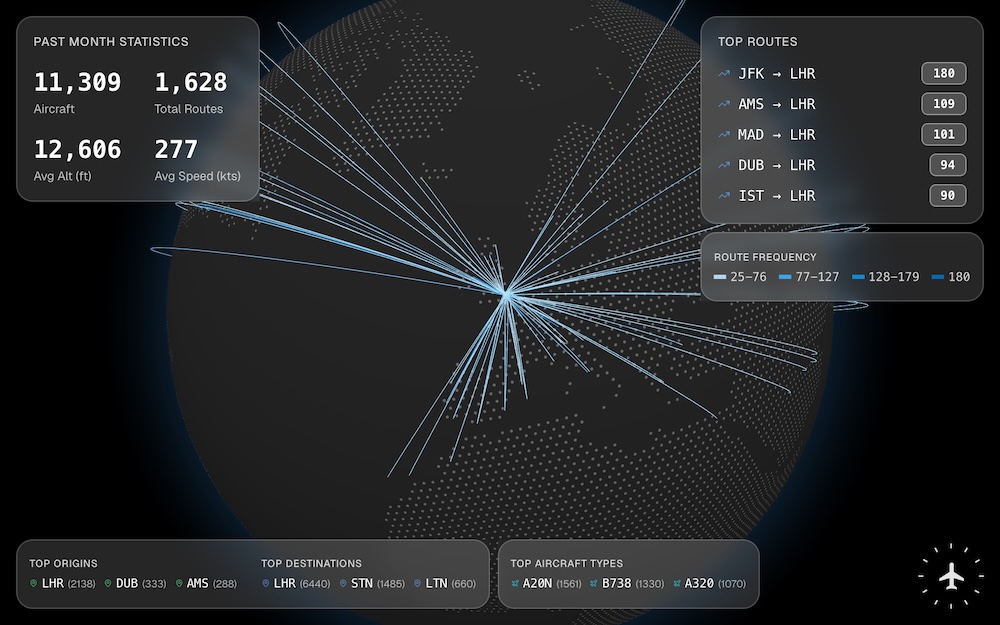Click the trend icon beside AMS → LHR

click(x=724, y=104)
